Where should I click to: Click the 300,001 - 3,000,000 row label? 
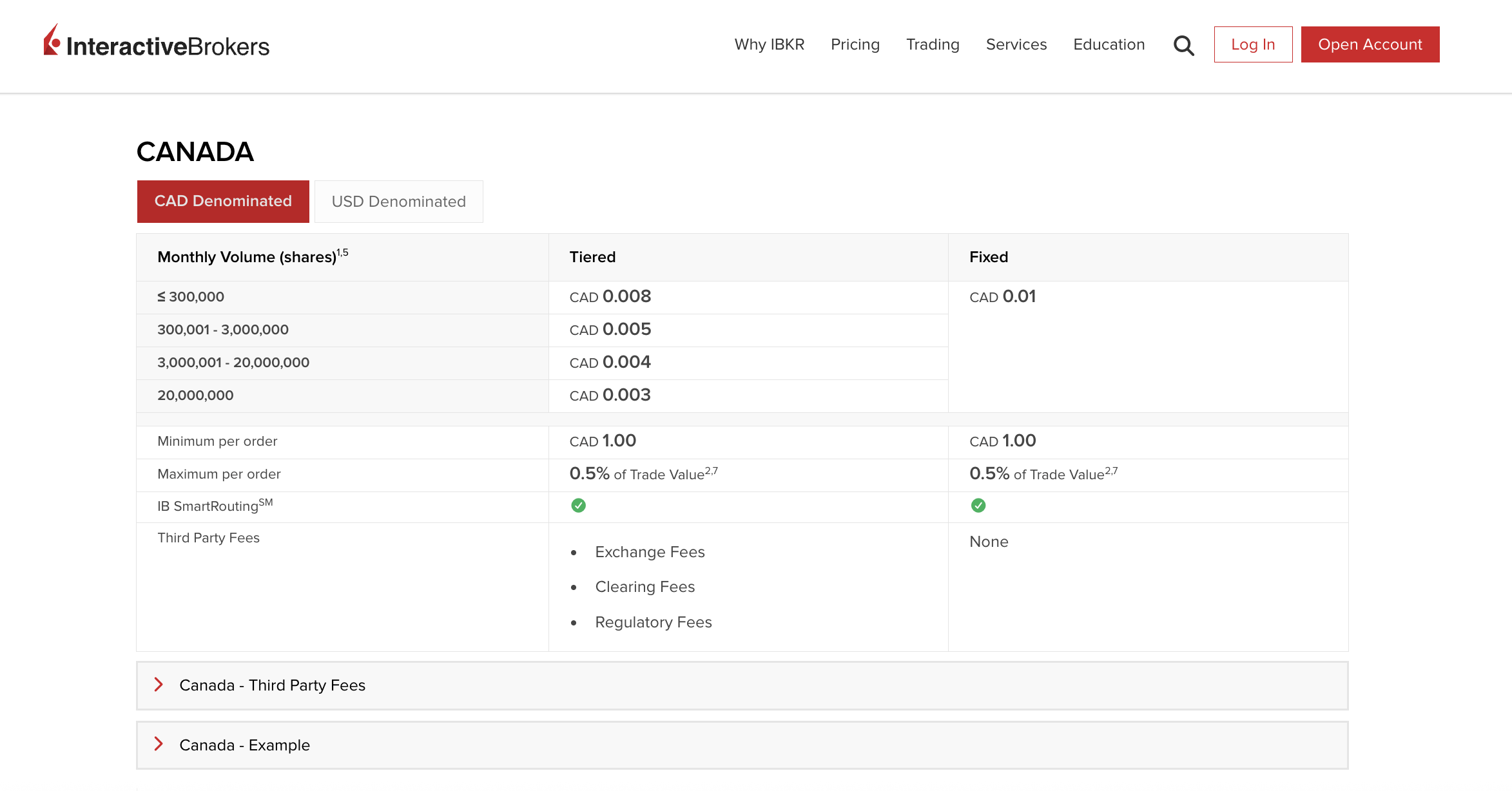coord(223,330)
